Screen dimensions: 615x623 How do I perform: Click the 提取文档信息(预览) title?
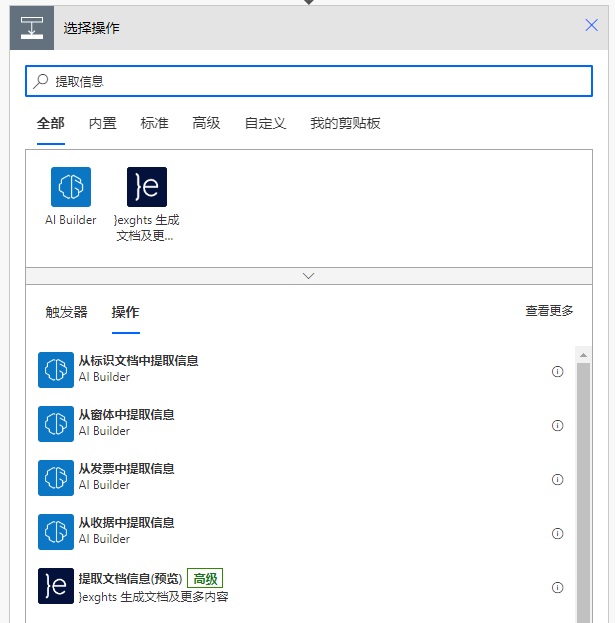(130, 578)
